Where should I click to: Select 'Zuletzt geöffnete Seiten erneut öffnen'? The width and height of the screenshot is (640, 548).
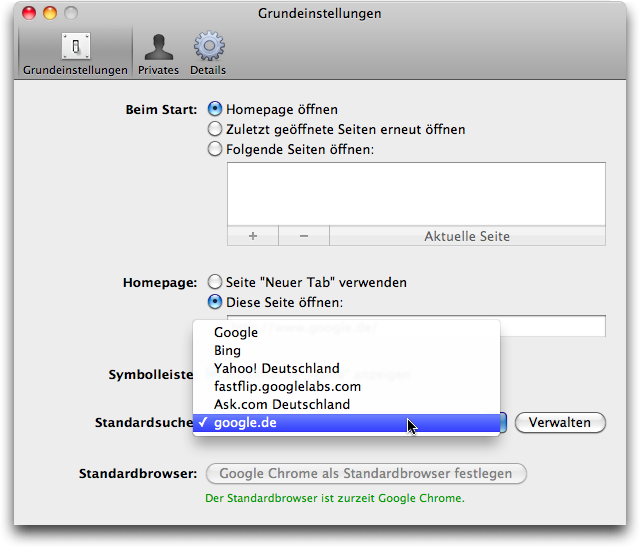(x=215, y=129)
